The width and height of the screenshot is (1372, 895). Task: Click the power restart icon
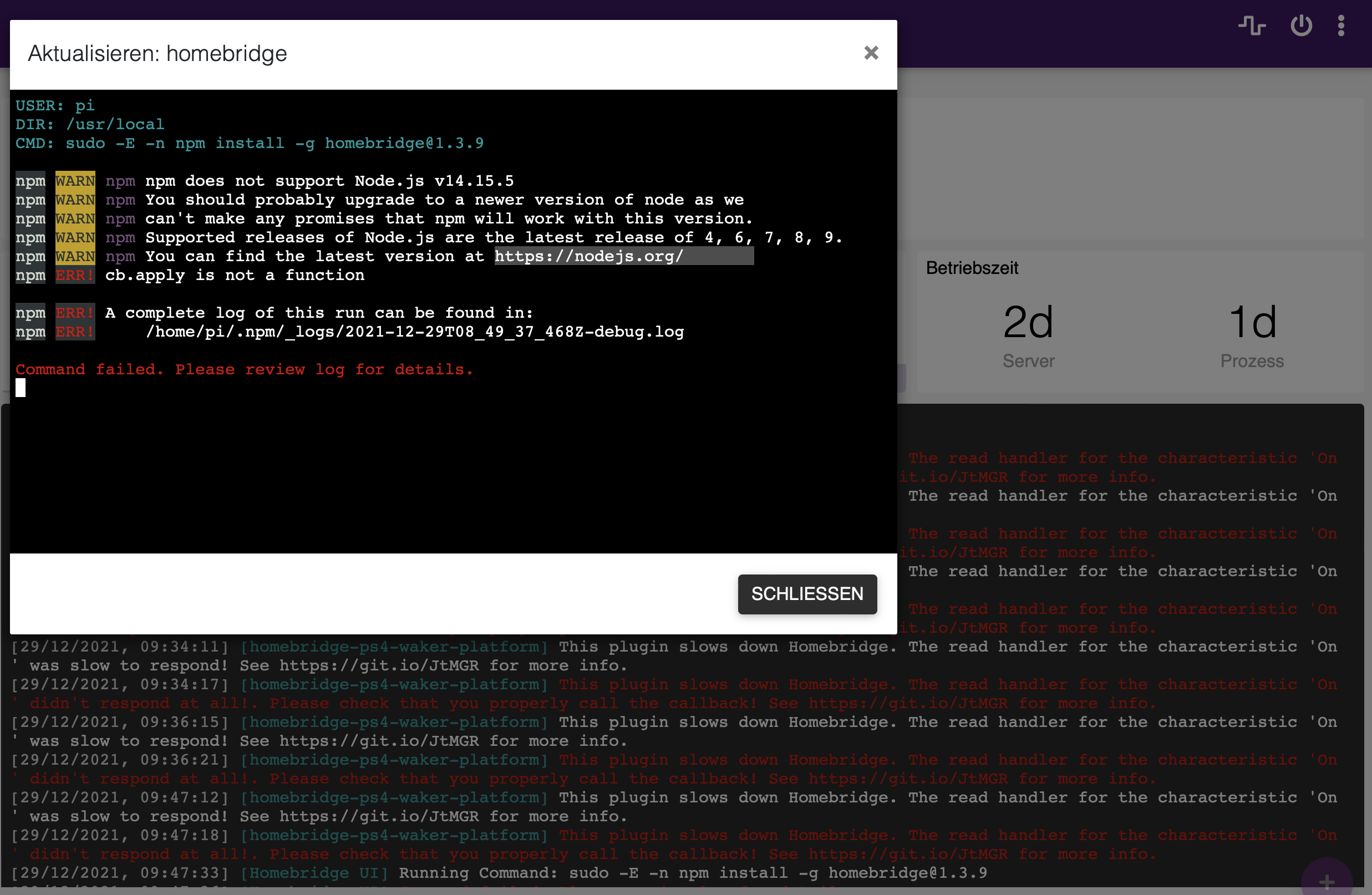coord(1301,26)
